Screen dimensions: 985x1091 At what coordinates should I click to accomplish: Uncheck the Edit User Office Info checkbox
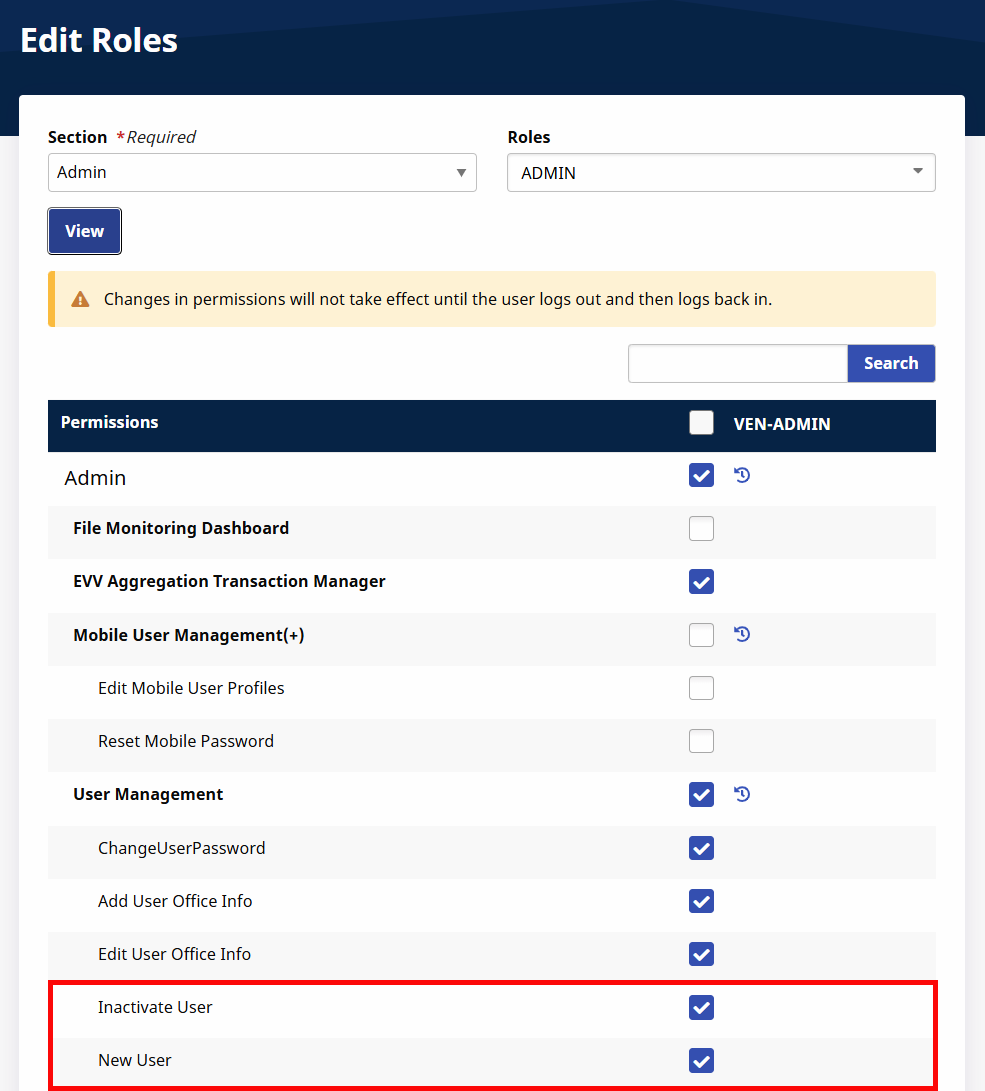(x=702, y=954)
